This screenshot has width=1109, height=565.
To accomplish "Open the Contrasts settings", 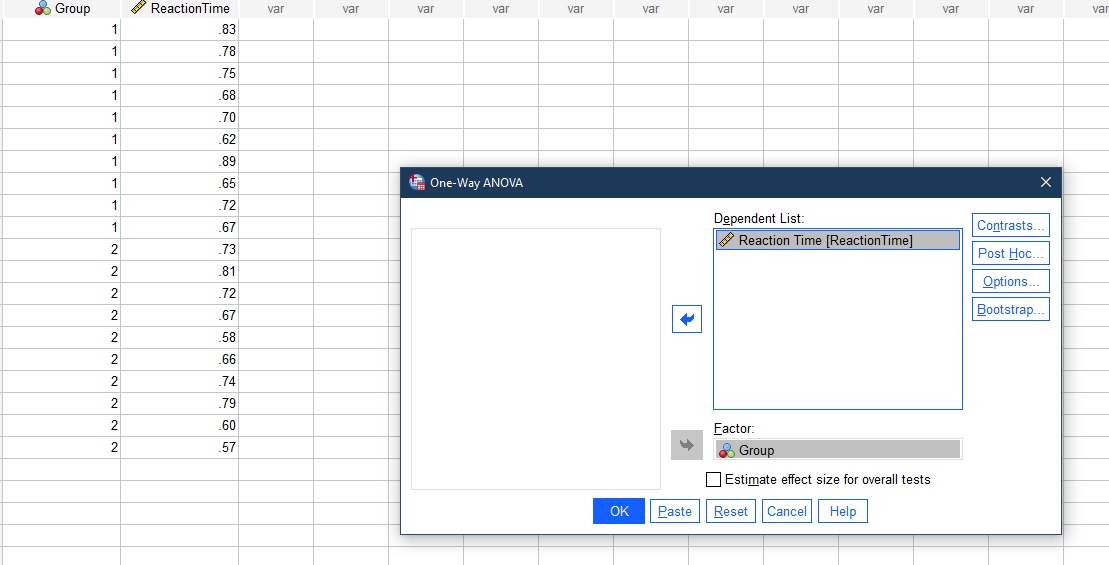I will 1011,226.
